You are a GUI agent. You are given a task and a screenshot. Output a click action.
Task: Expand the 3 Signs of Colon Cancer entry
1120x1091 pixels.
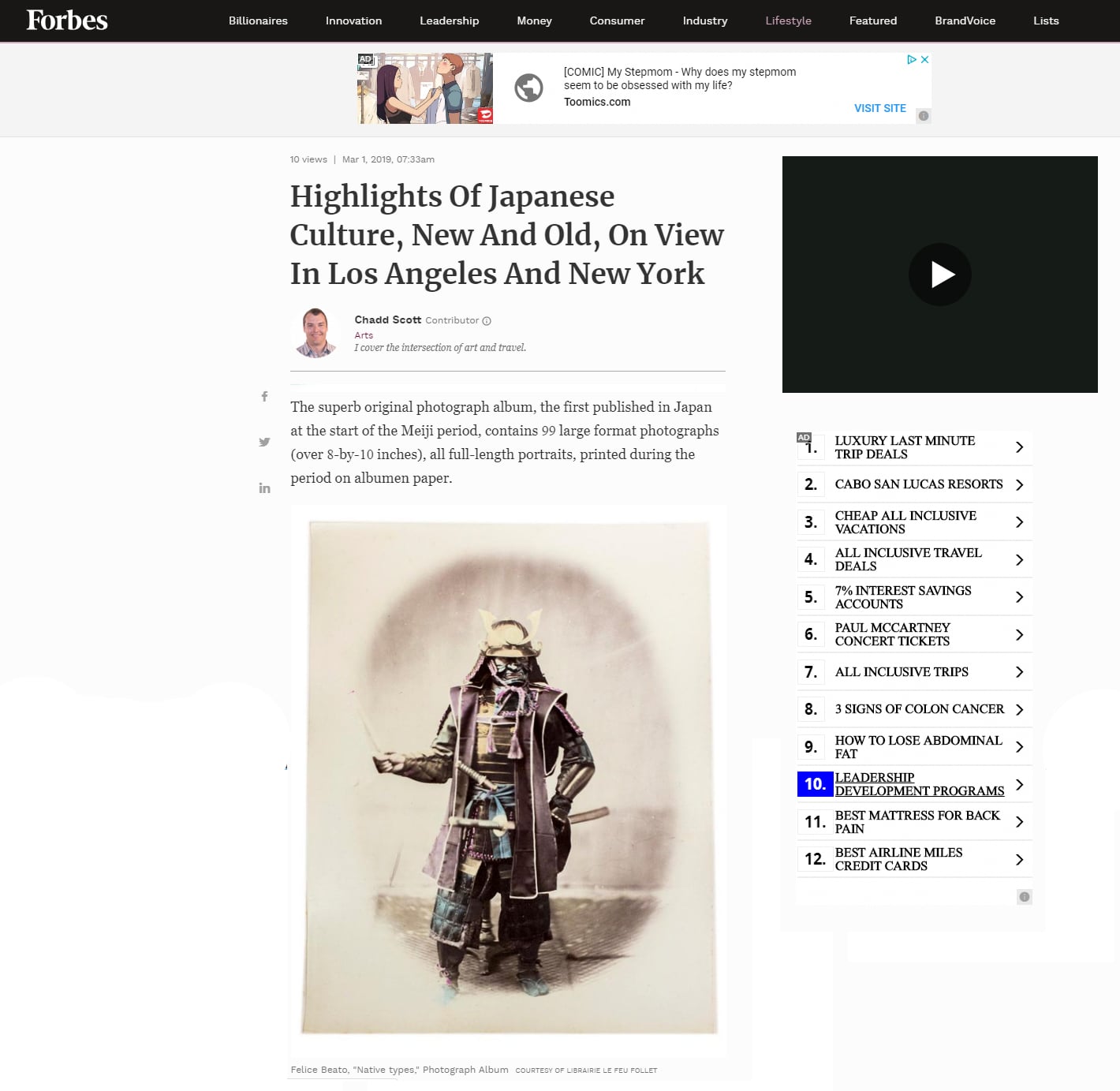[x=1019, y=708]
